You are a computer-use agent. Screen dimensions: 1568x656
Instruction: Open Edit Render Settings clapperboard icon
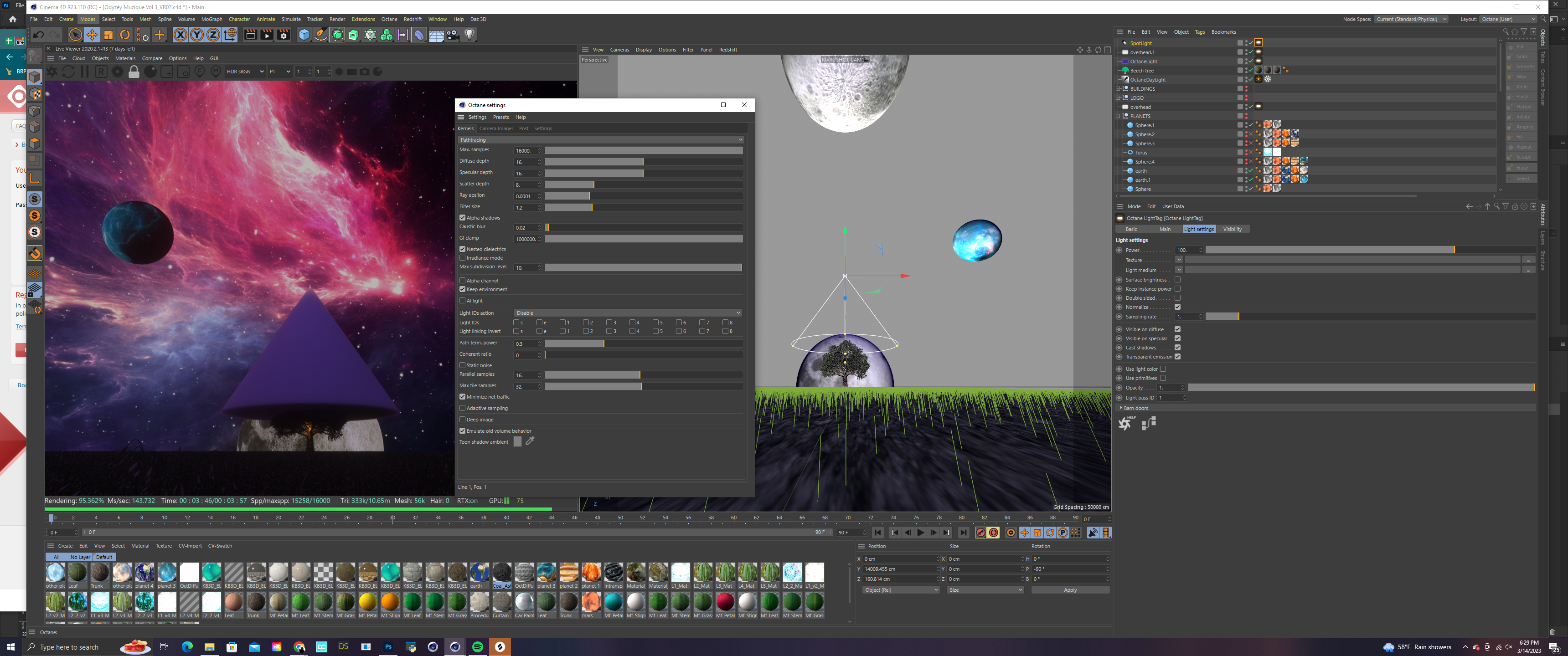tap(284, 35)
